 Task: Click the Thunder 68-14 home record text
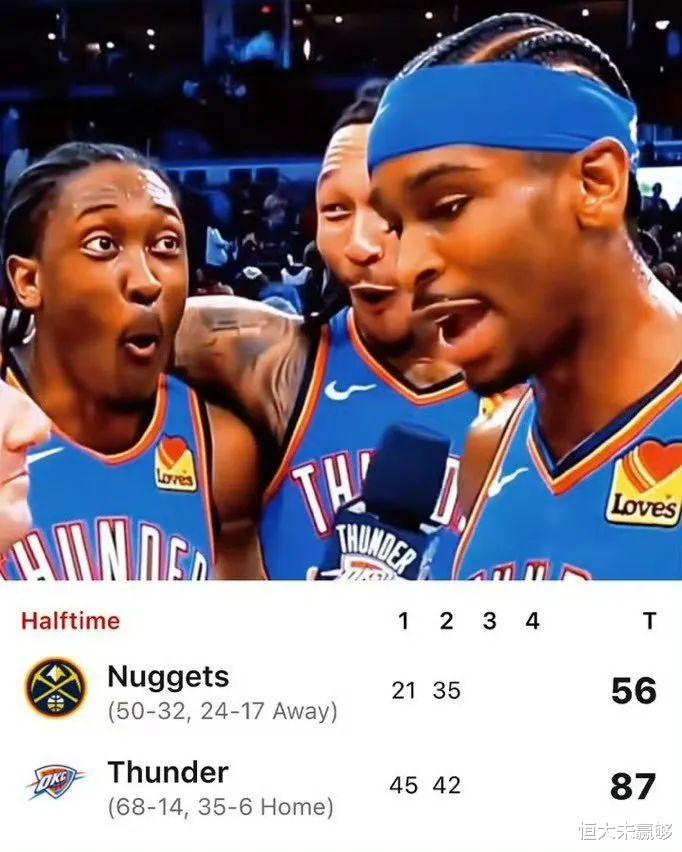coord(221,807)
